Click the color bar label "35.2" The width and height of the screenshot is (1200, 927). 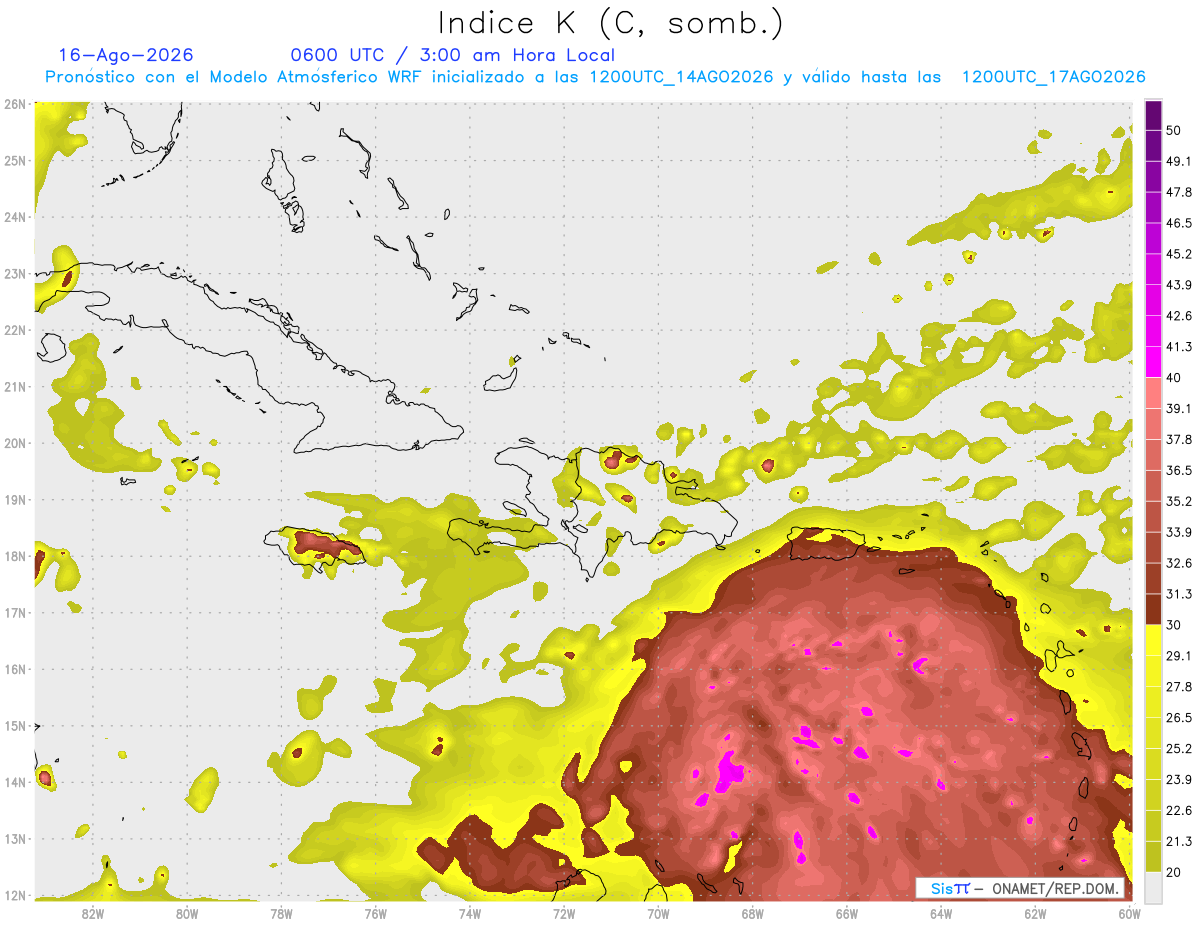[1179, 501]
